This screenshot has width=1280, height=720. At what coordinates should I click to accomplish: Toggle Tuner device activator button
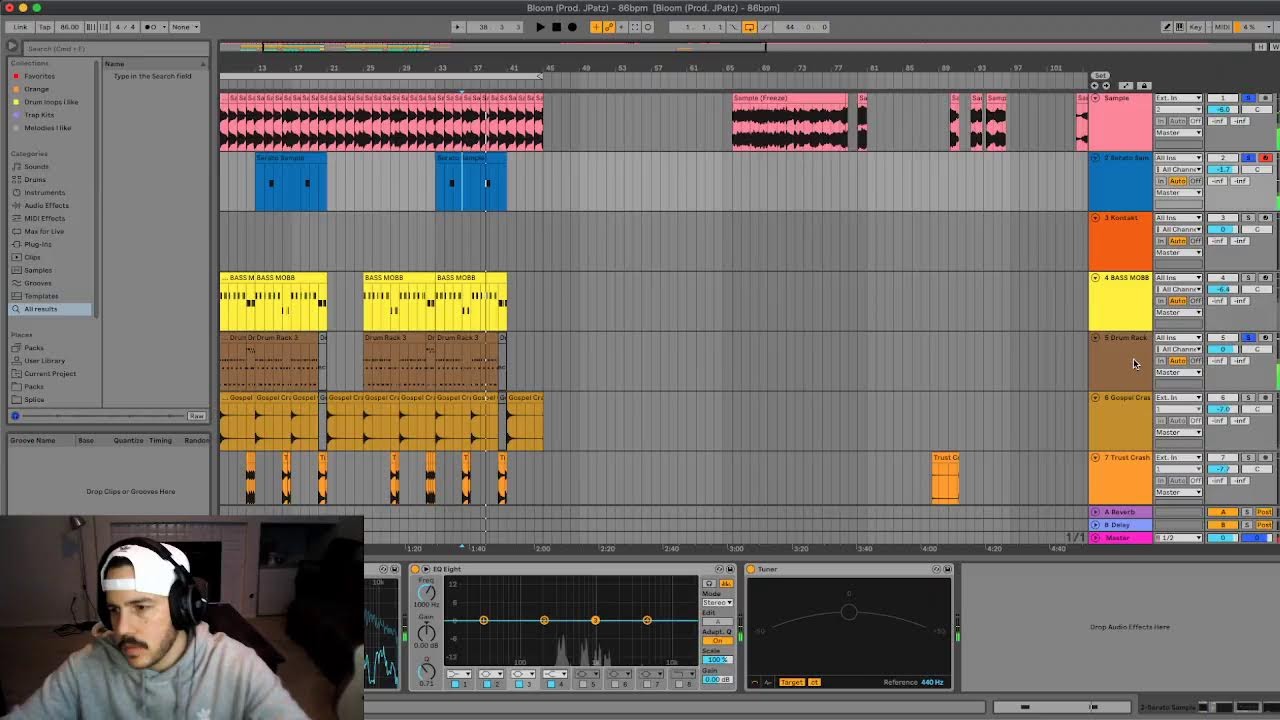pos(751,569)
